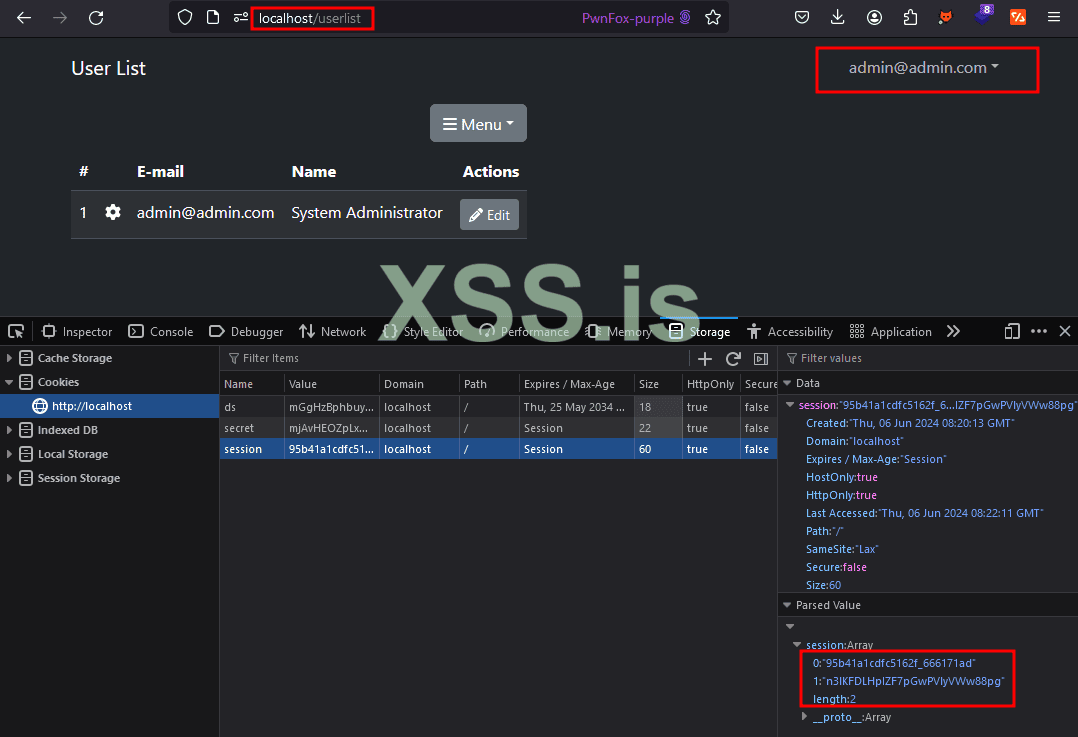Click the Filter Items input field
The width and height of the screenshot is (1078, 737).
[450, 358]
